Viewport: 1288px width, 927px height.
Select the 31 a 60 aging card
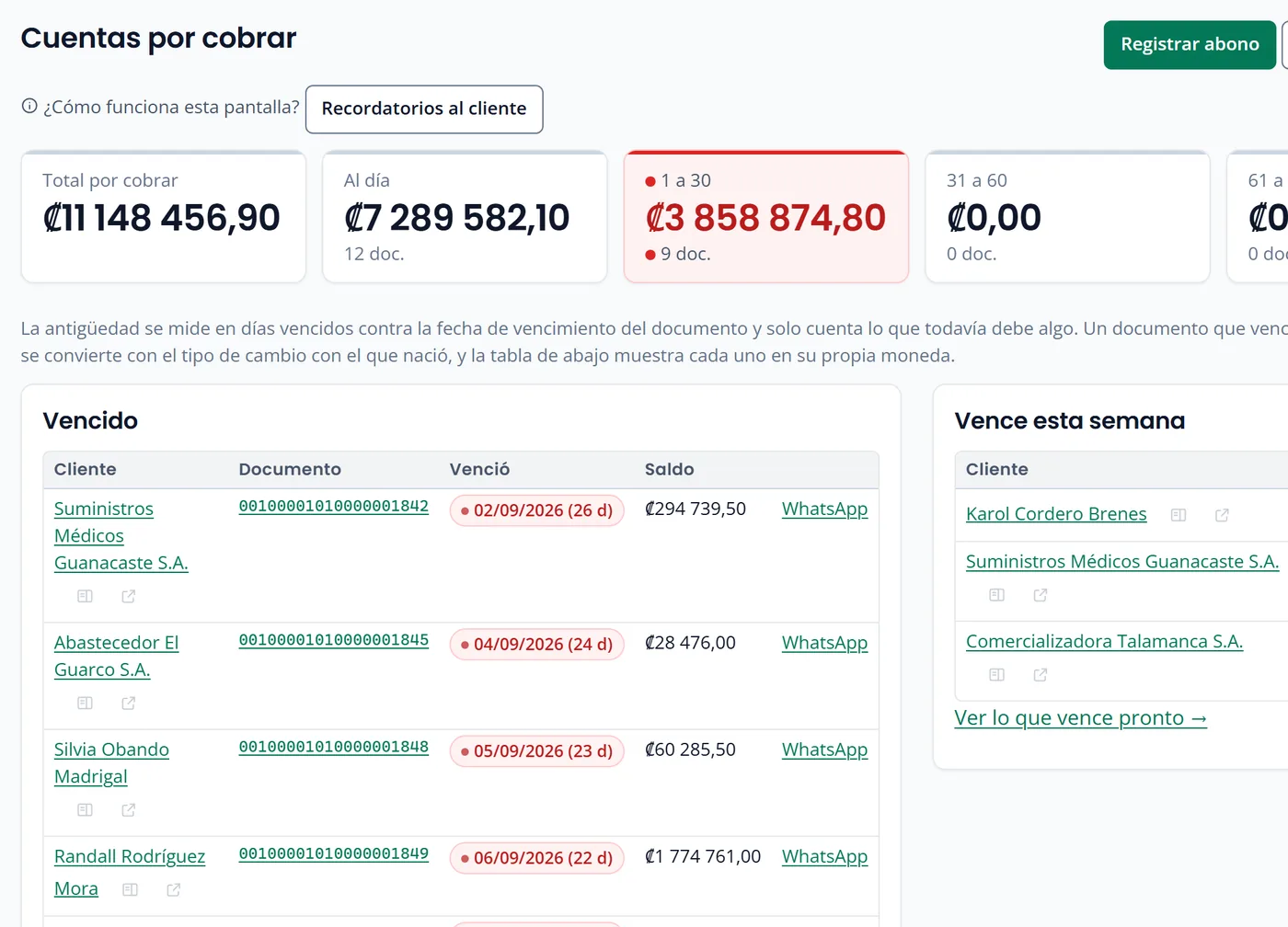click(x=1067, y=217)
